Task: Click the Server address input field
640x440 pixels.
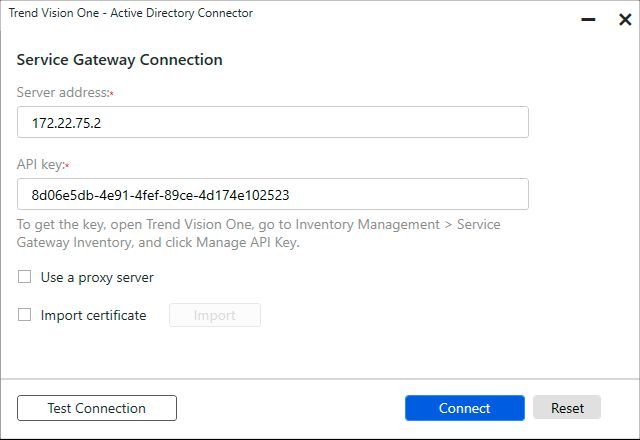Action: [273, 122]
